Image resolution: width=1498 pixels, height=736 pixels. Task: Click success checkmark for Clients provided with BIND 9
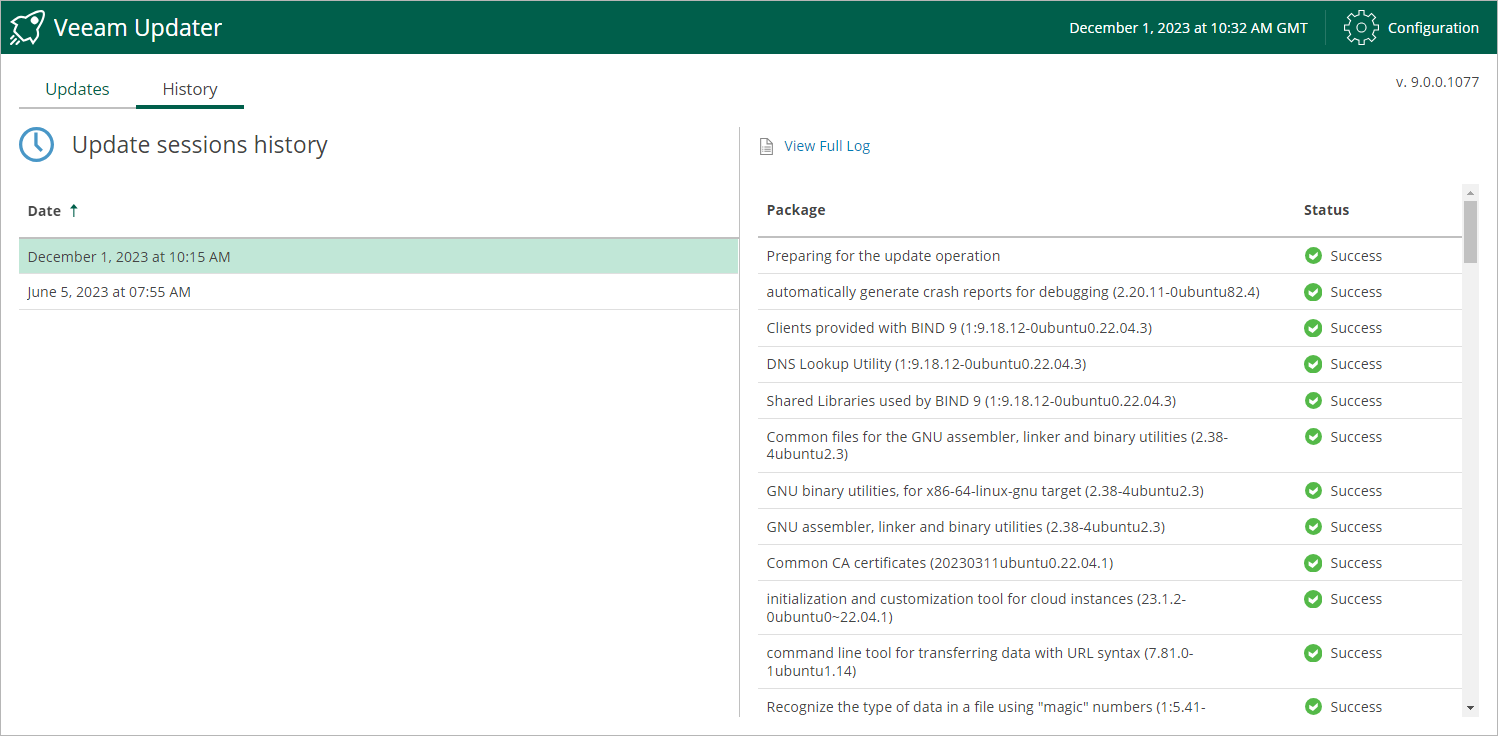click(1313, 328)
